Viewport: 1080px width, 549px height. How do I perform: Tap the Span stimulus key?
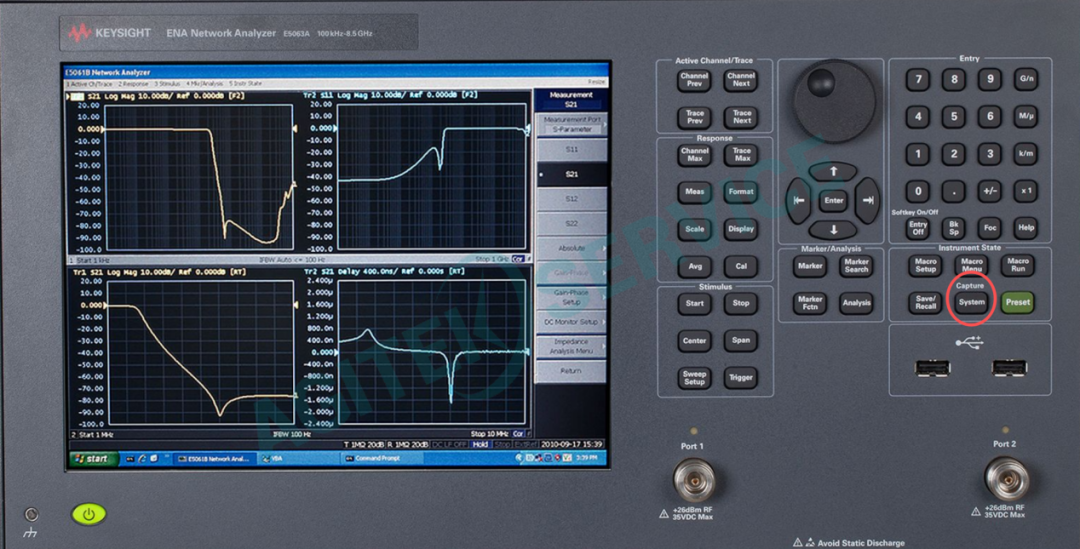click(x=741, y=340)
